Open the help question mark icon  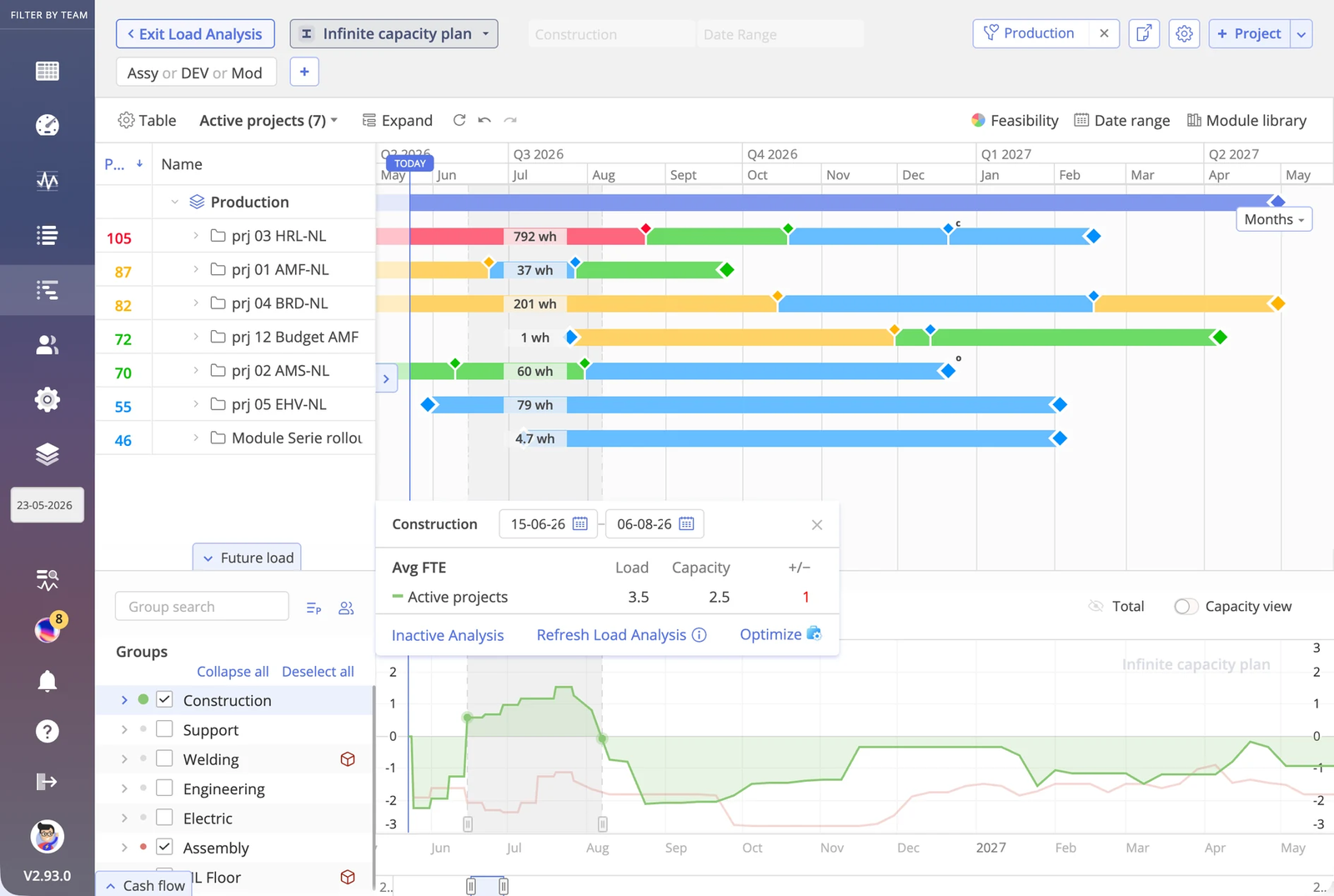pyautogui.click(x=48, y=731)
